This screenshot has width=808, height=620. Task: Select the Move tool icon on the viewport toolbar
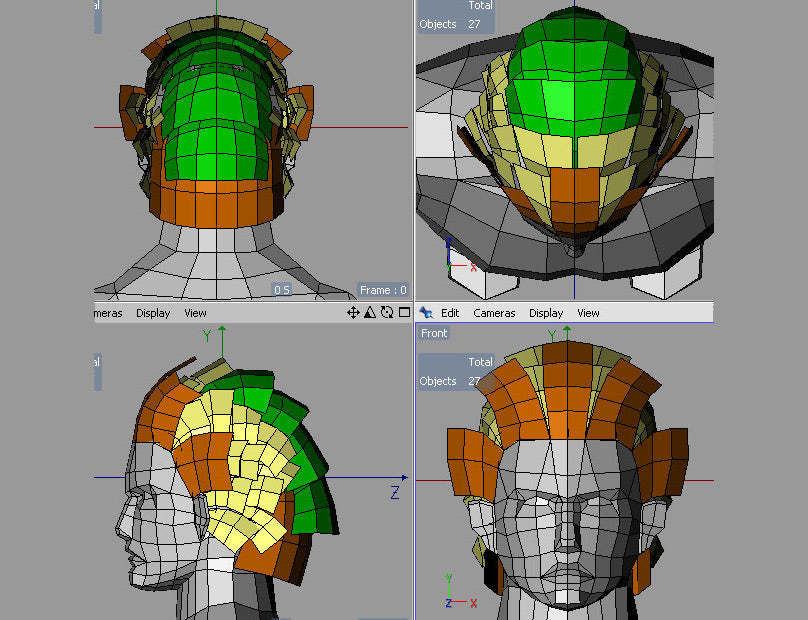click(353, 312)
